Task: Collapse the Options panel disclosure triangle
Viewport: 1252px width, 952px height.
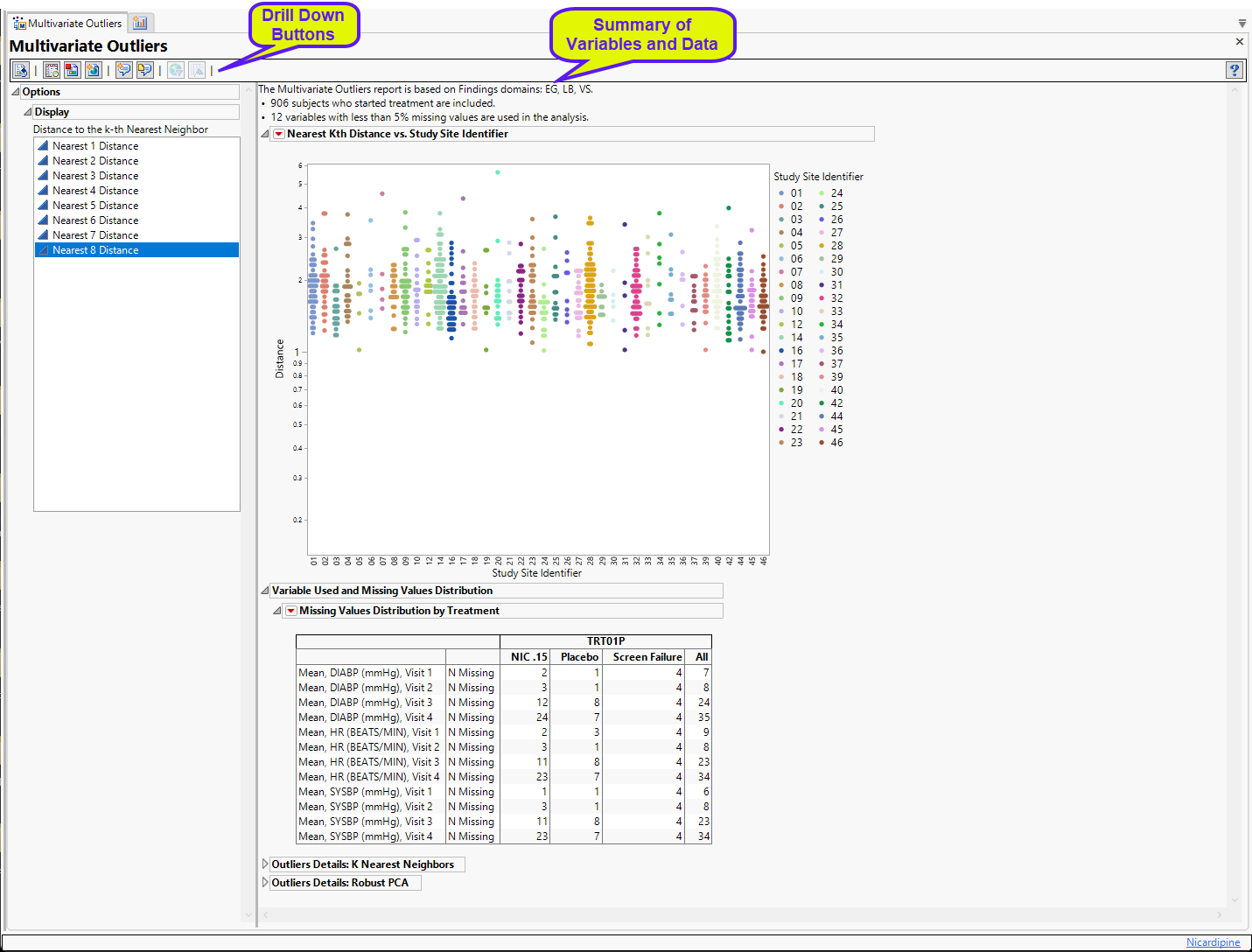Action: click(x=16, y=92)
